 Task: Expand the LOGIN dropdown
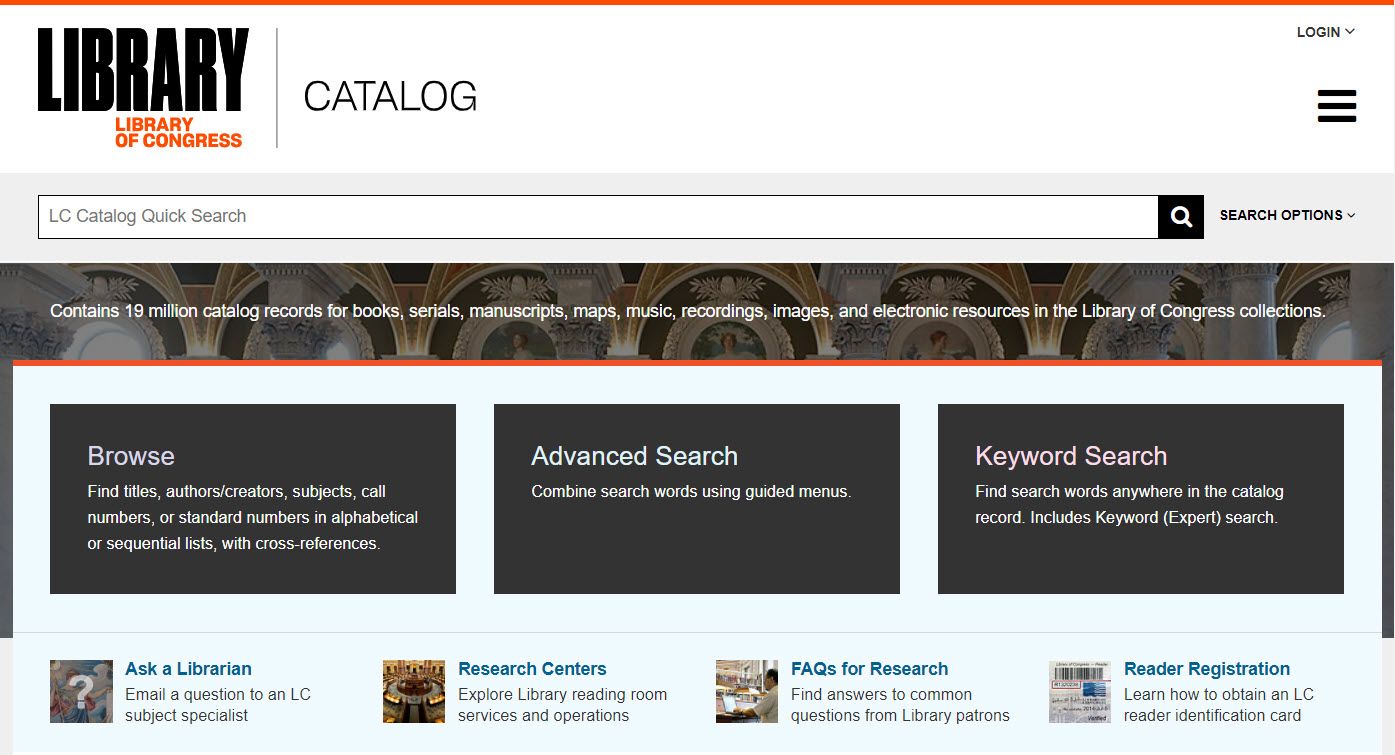click(x=1326, y=32)
